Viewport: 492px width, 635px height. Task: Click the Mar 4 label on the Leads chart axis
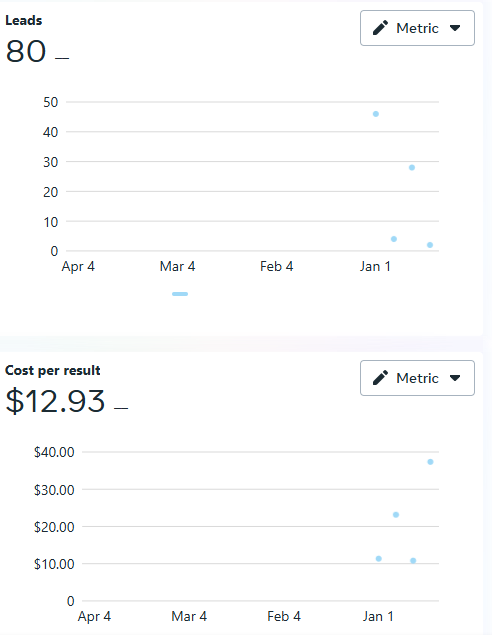177,266
